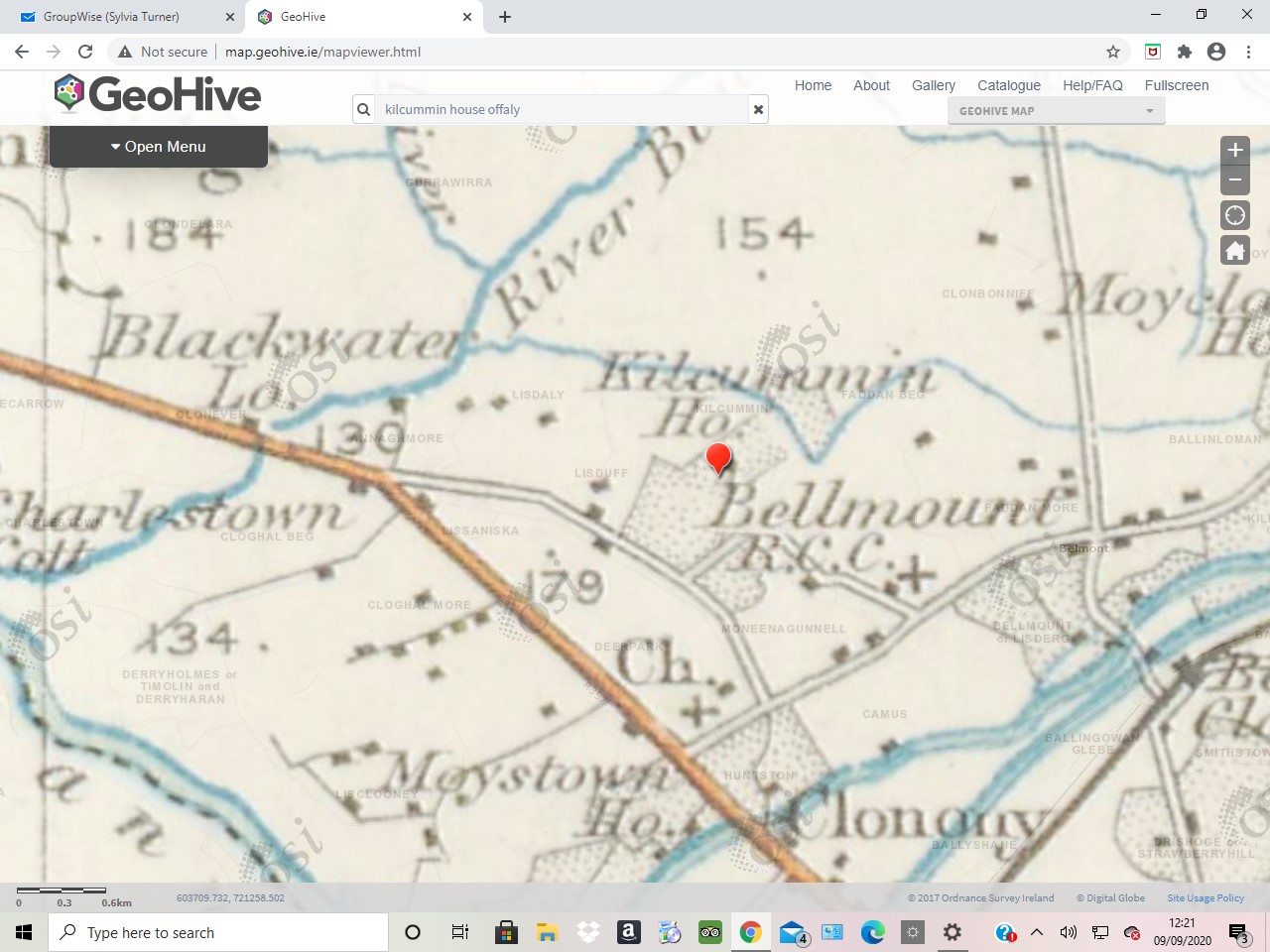Image resolution: width=1270 pixels, height=952 pixels.
Task: Expand hidden system tray icons
Action: click(1036, 932)
